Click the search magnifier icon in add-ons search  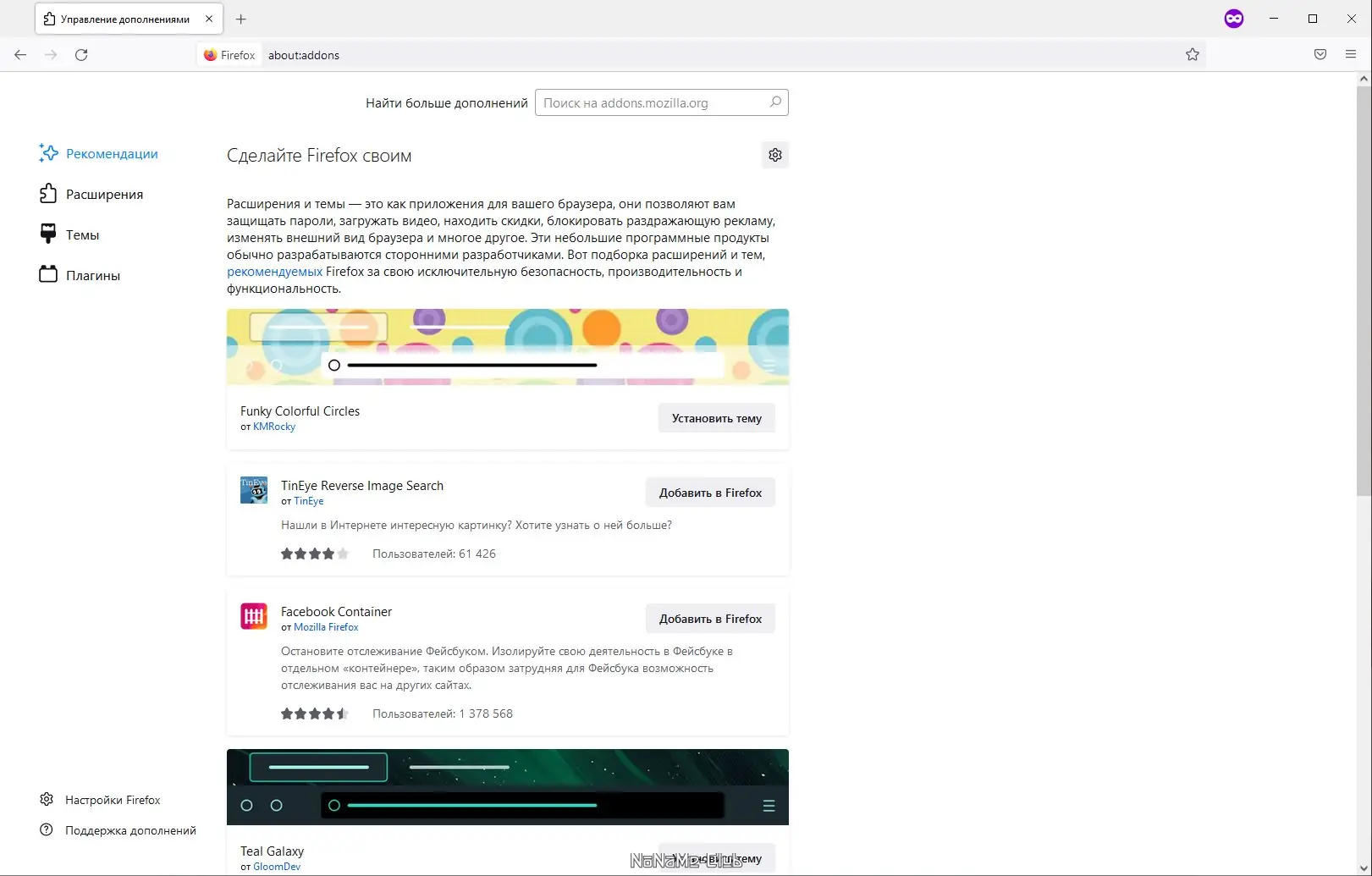(775, 102)
